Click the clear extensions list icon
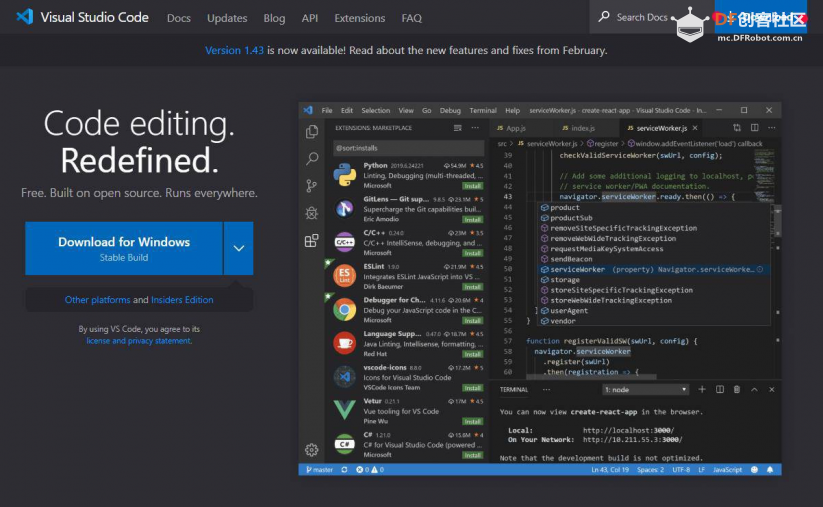The width and height of the screenshot is (823, 507). 458,128
